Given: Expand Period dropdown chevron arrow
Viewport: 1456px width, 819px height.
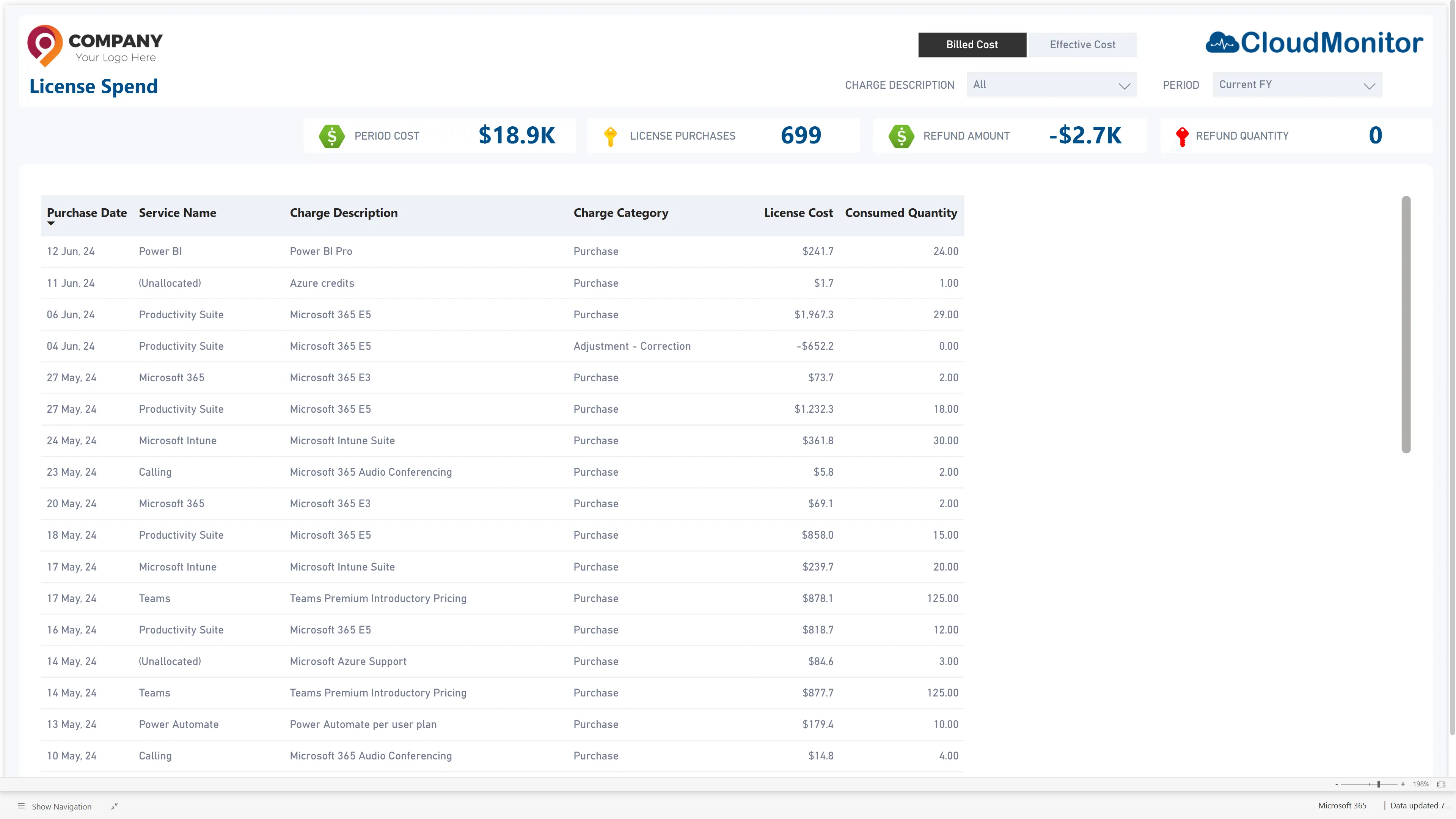Looking at the screenshot, I should tap(1369, 86).
